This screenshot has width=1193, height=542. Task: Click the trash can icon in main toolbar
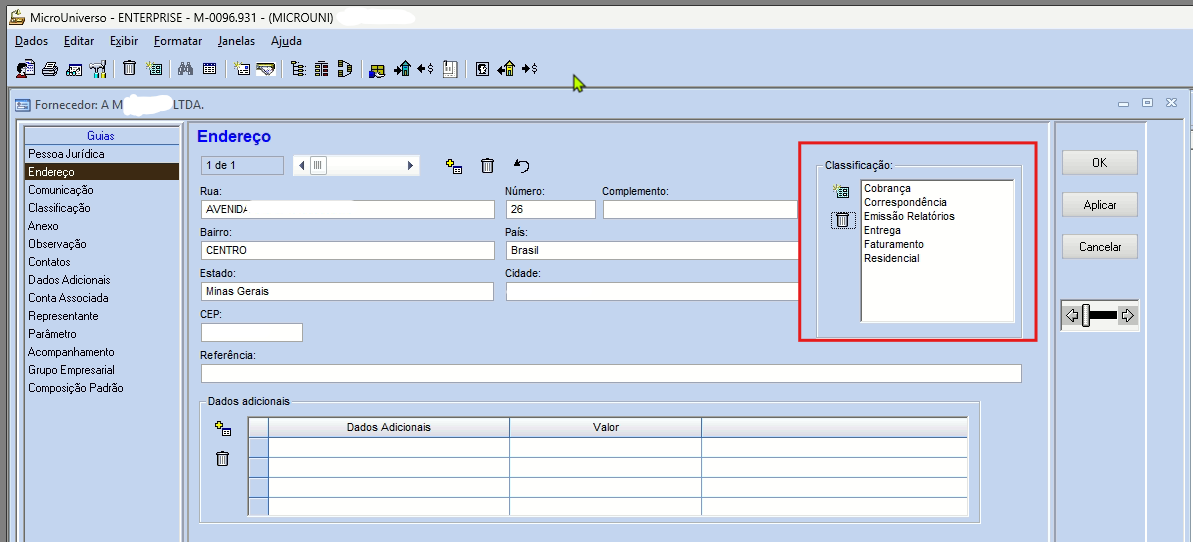point(129,69)
